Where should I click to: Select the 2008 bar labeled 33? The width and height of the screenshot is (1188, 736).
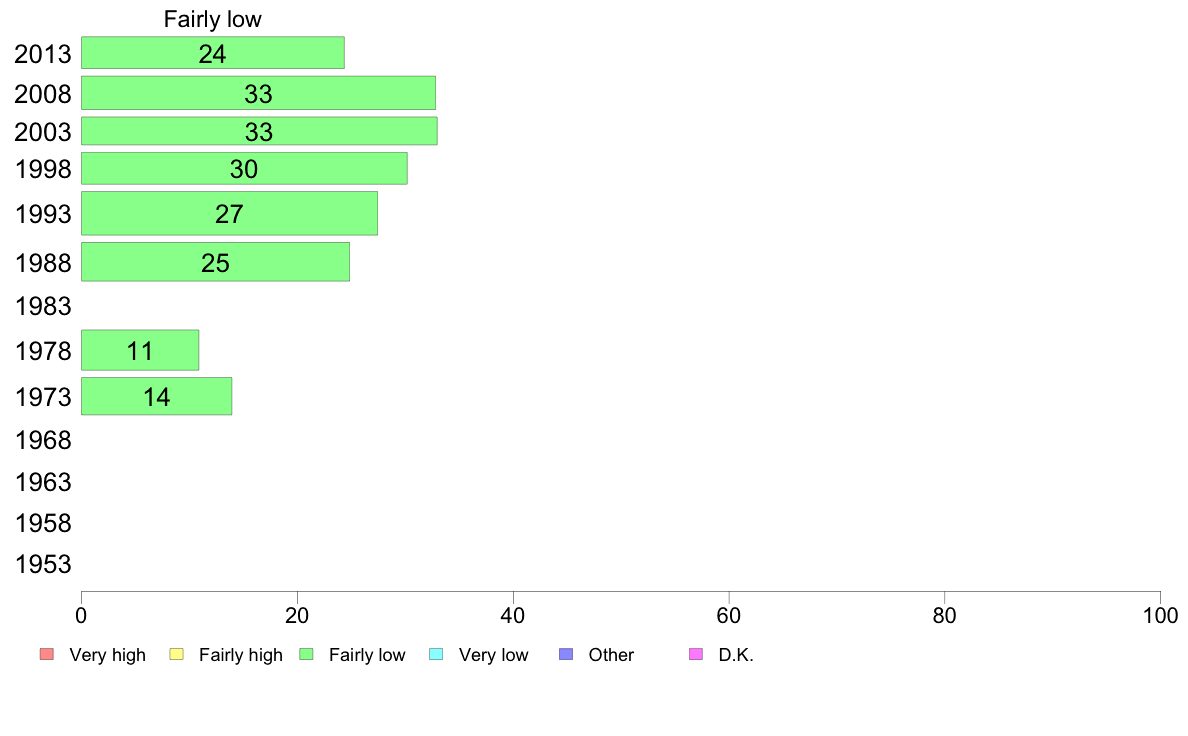[x=258, y=93]
